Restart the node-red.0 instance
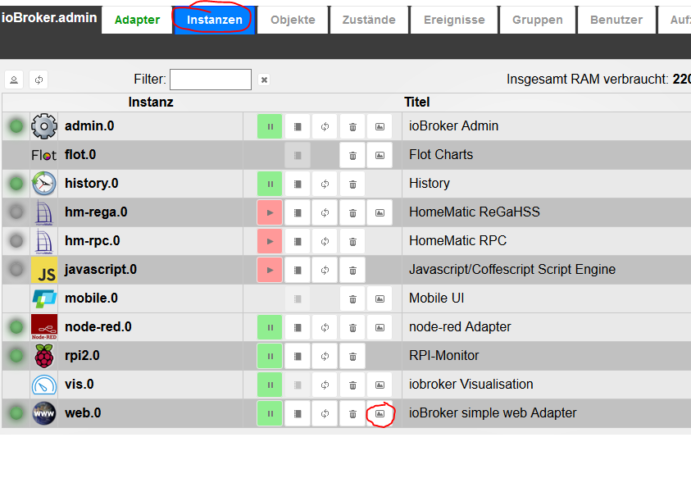Viewport: 691px width, 483px height. (325, 327)
